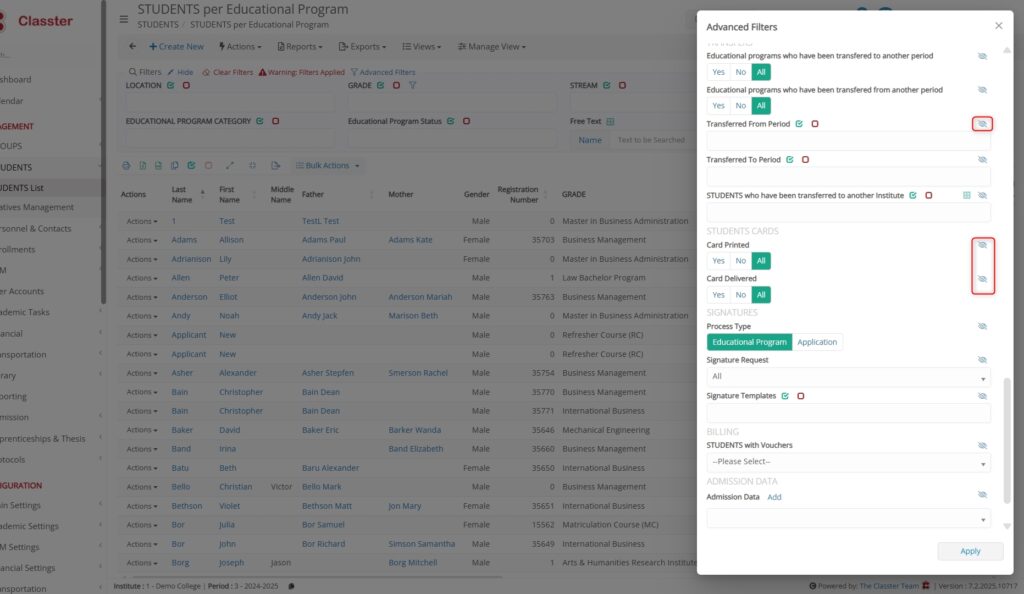Screen dimensions: 1024x594
Task: Set transfered to another period to Yes
Action: [718, 72]
